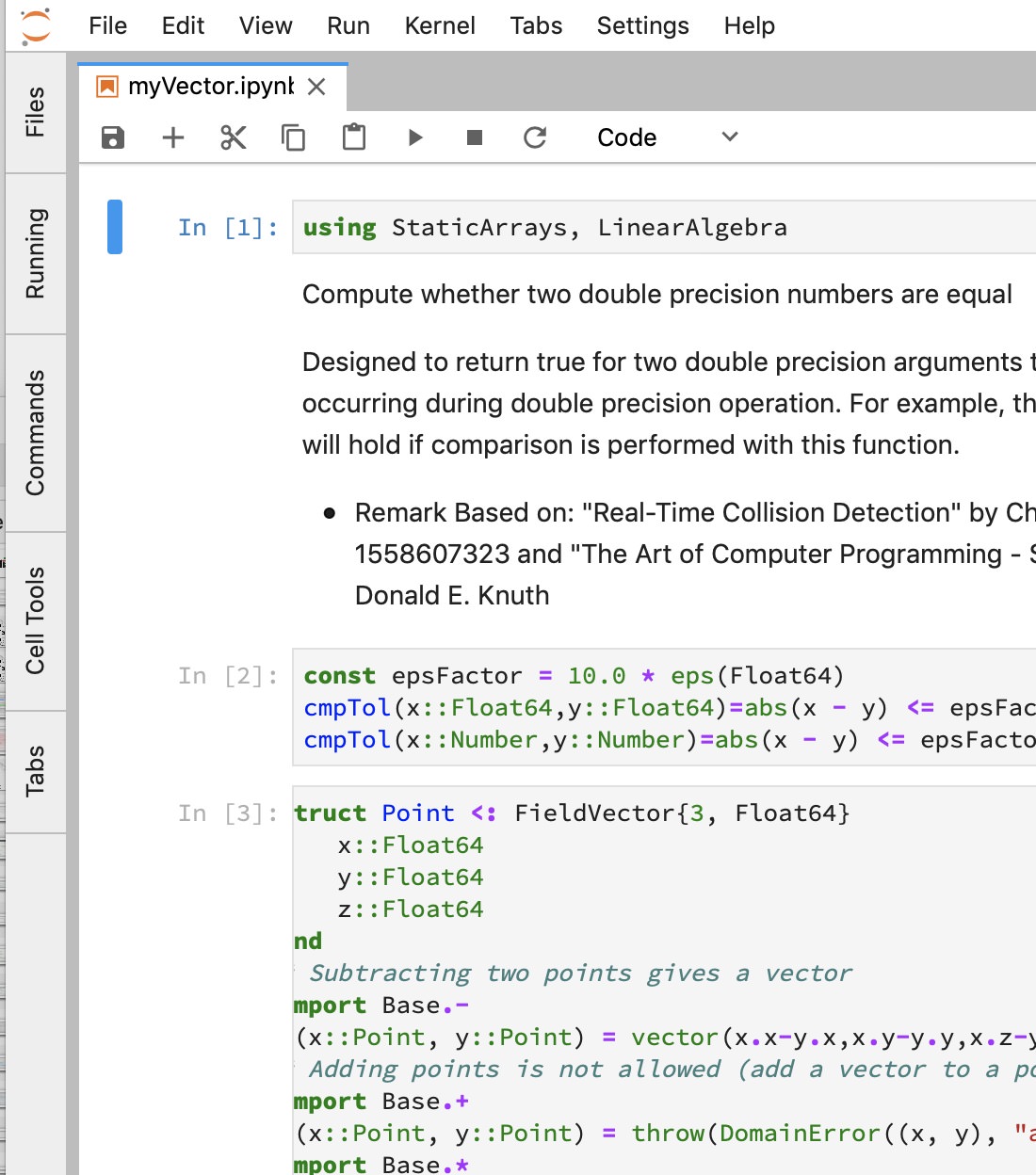Click the 'Adding points is not allowed' comment
Viewport: 1036px width, 1175px height.
tap(672, 1069)
